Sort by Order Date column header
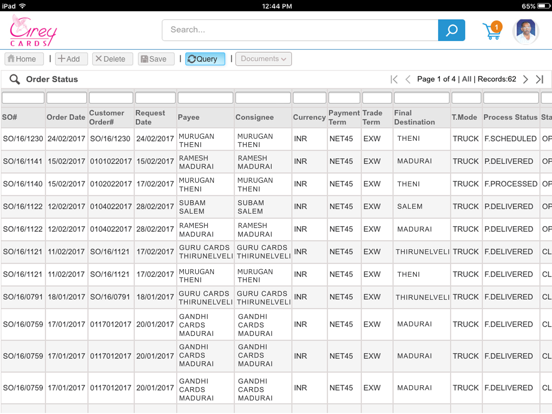Screen dimensions: 552x414 click(x=66, y=117)
